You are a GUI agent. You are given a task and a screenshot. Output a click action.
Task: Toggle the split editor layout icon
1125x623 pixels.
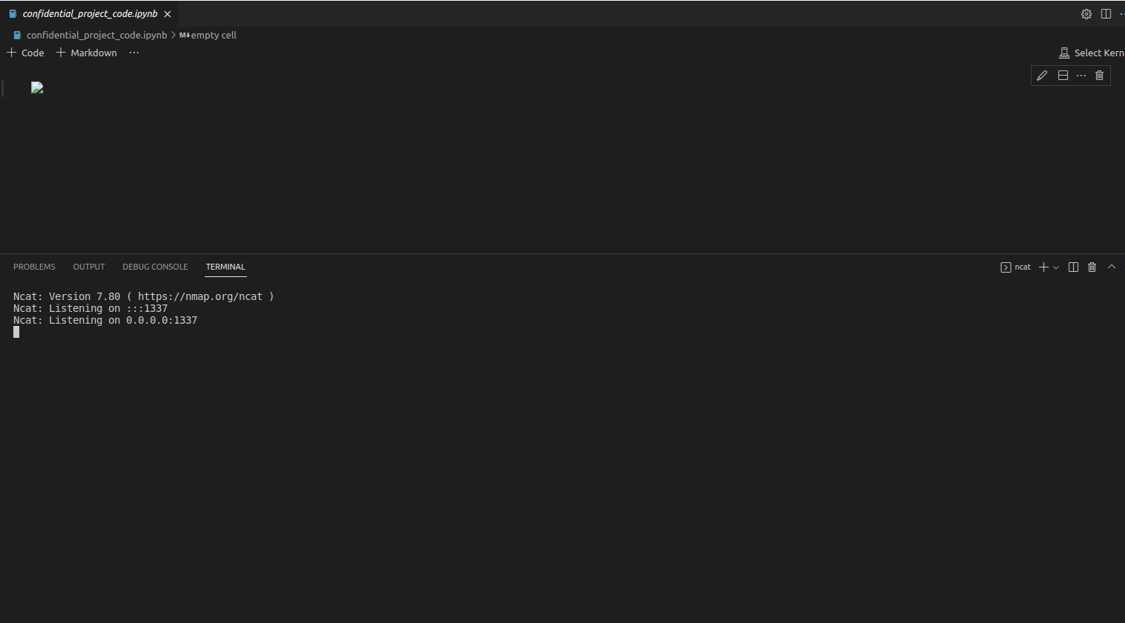click(x=1105, y=13)
